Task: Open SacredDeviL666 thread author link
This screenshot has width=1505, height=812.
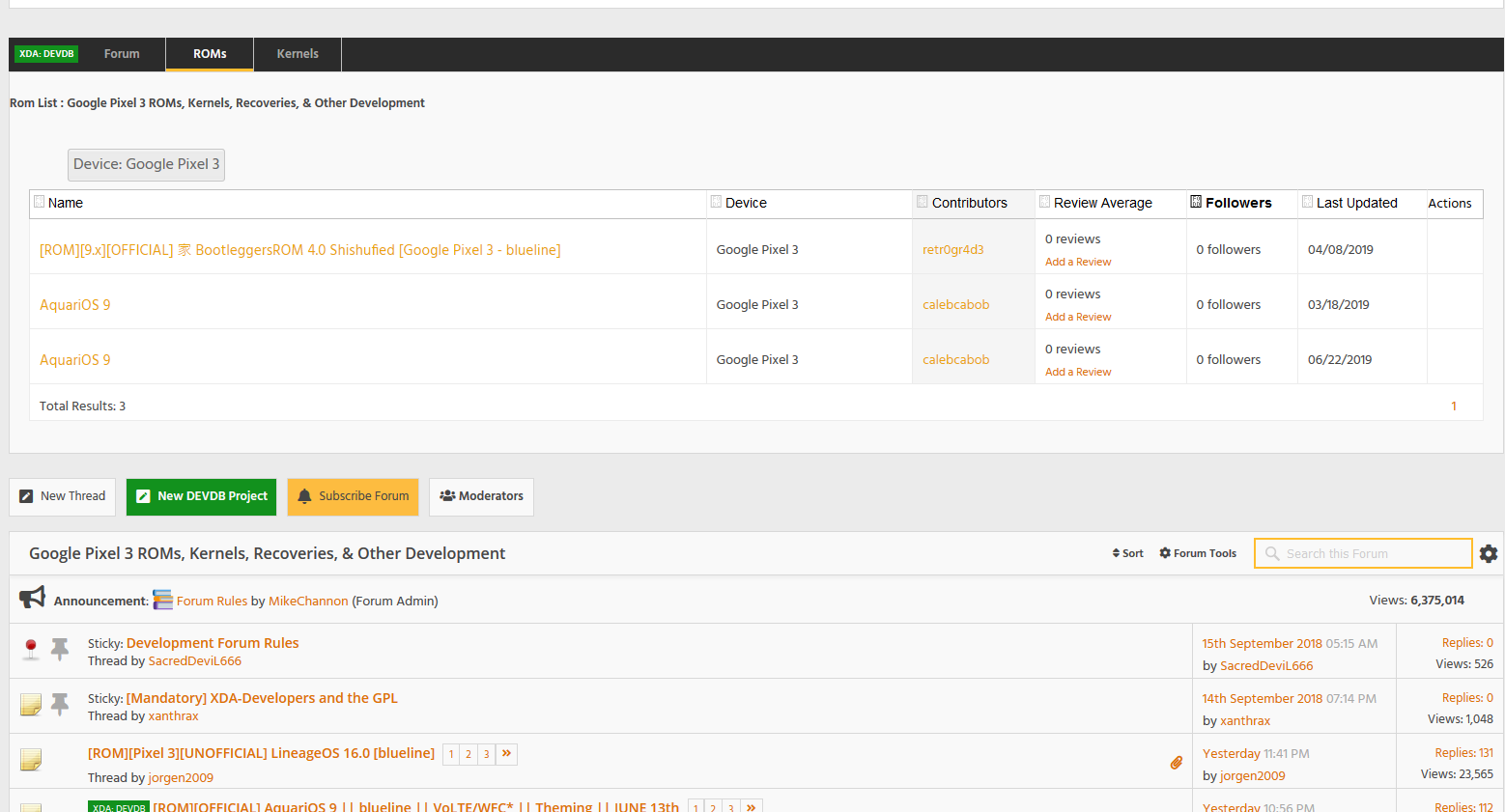Action: [x=195, y=661]
